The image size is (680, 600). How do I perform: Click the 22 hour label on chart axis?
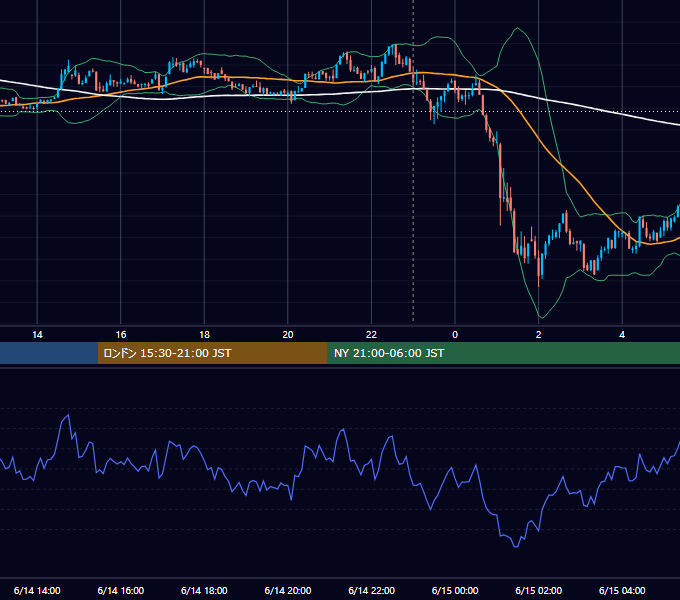pyautogui.click(x=371, y=335)
